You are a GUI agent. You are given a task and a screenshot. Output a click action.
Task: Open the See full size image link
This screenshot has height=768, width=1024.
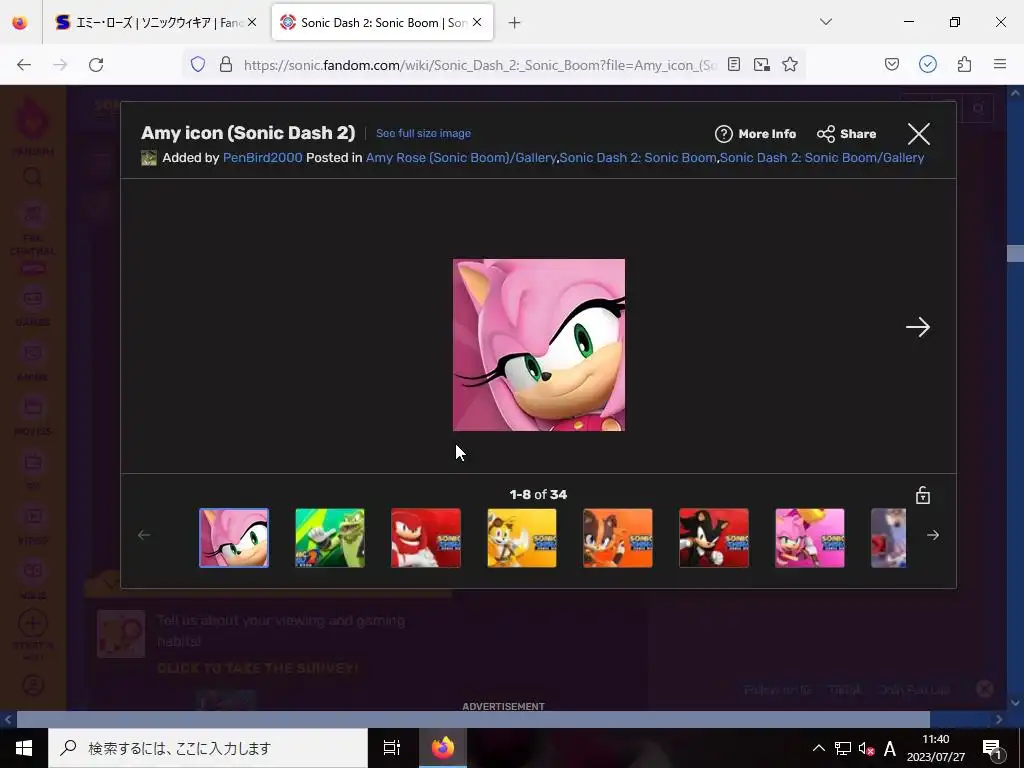[x=423, y=133]
